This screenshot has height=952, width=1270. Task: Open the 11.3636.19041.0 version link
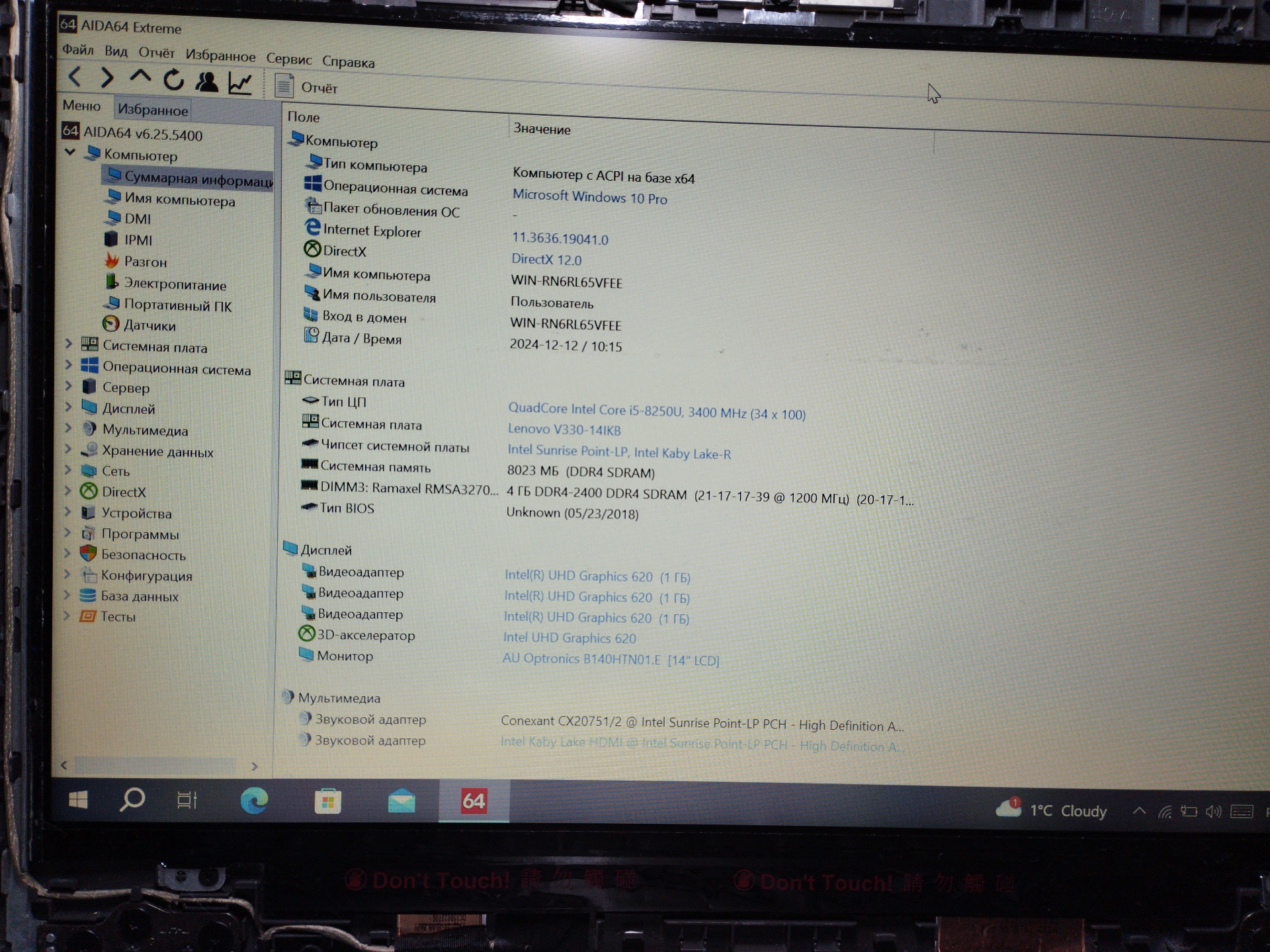560,238
